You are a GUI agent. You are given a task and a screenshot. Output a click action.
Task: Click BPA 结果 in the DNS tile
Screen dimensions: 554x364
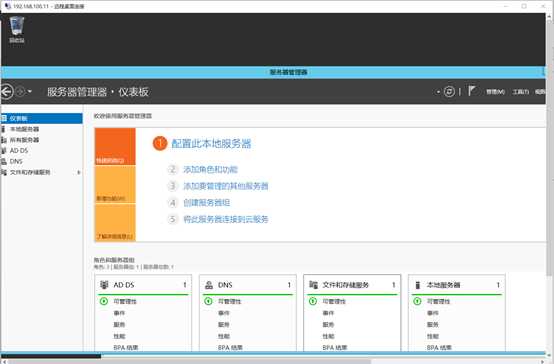[x=230, y=347]
